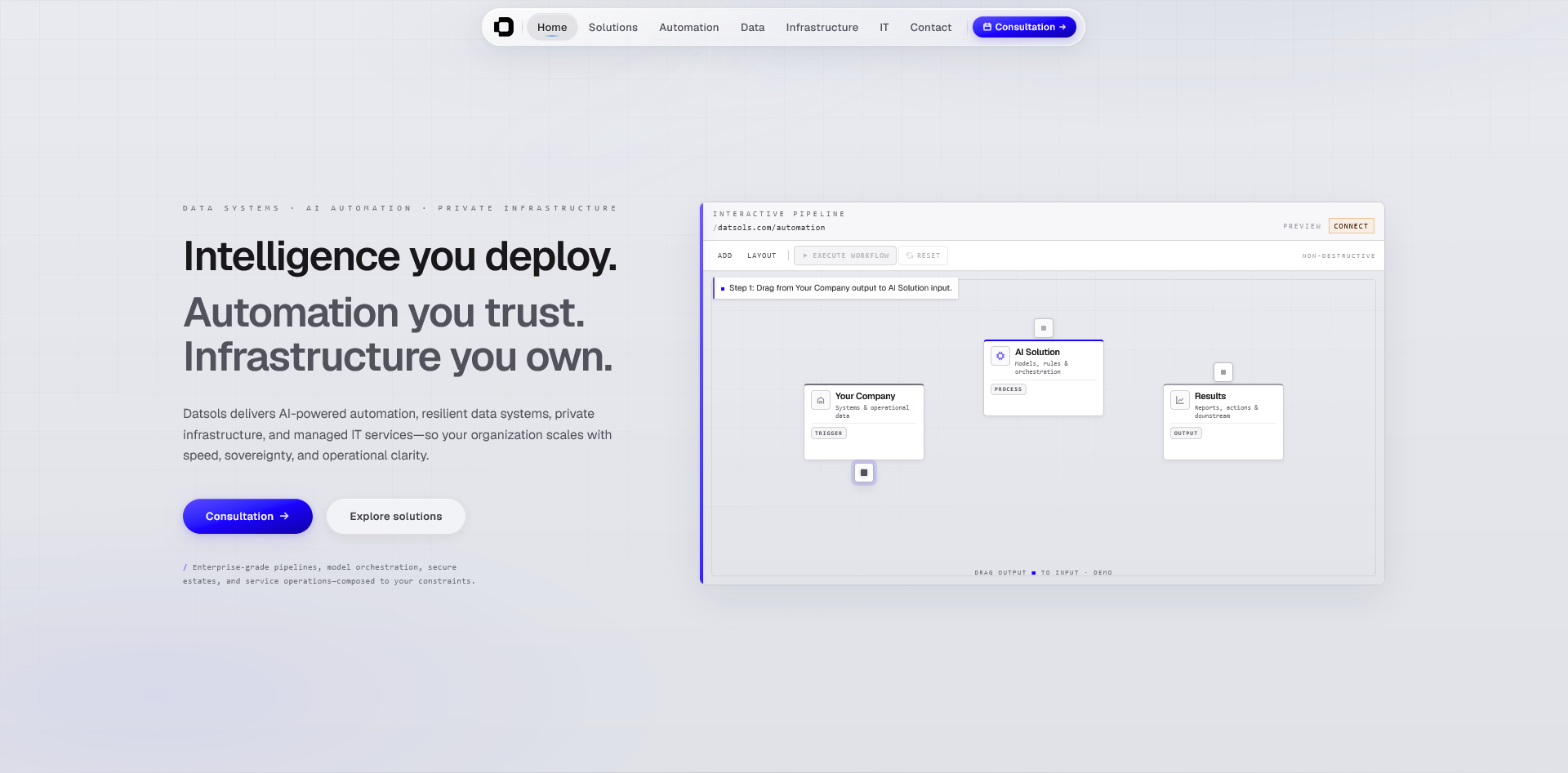
Task: Open the Contact nav link
Action: click(930, 27)
